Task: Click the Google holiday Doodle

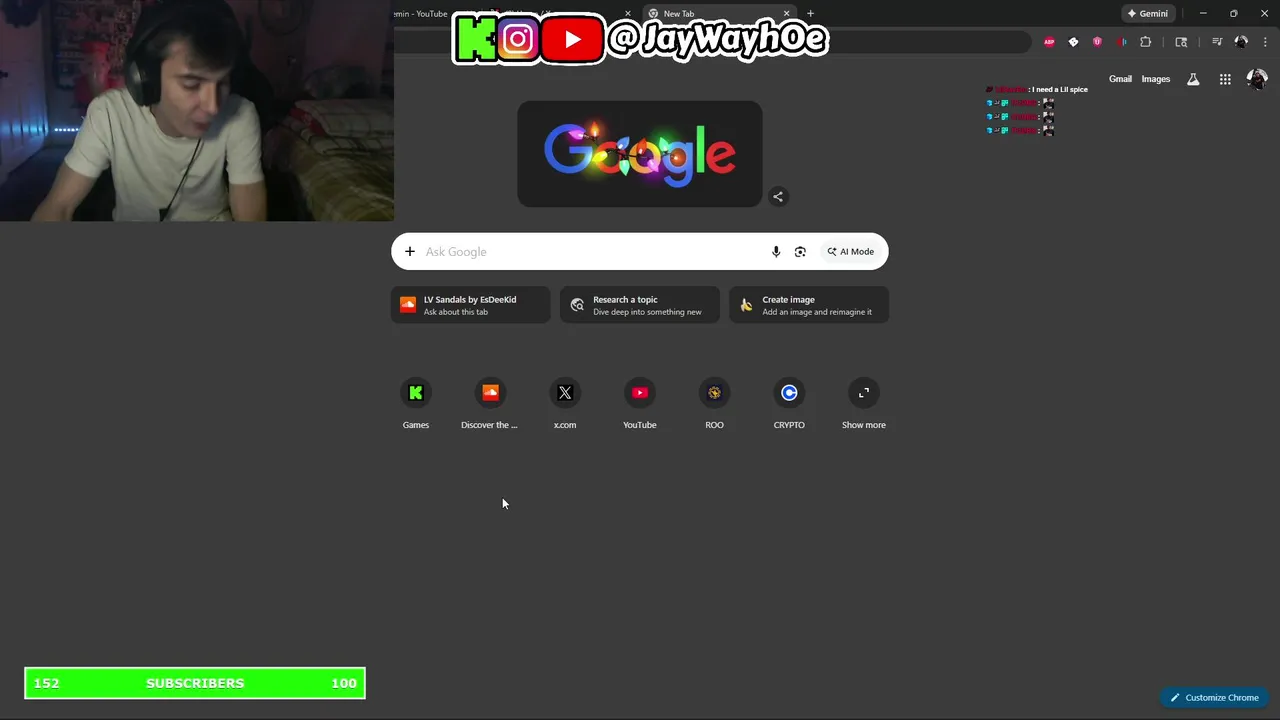Action: (640, 154)
